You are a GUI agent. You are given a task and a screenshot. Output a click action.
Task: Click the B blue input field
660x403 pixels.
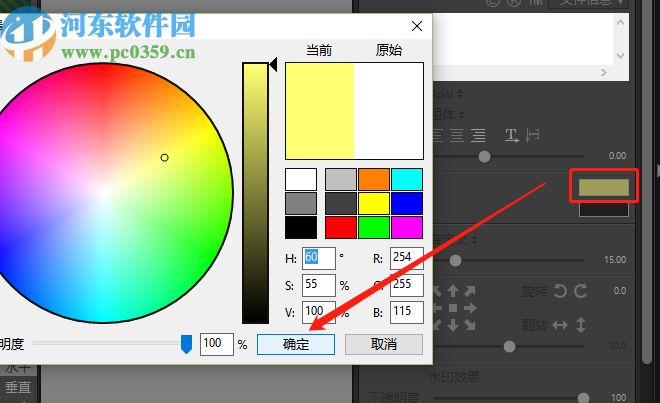point(407,312)
